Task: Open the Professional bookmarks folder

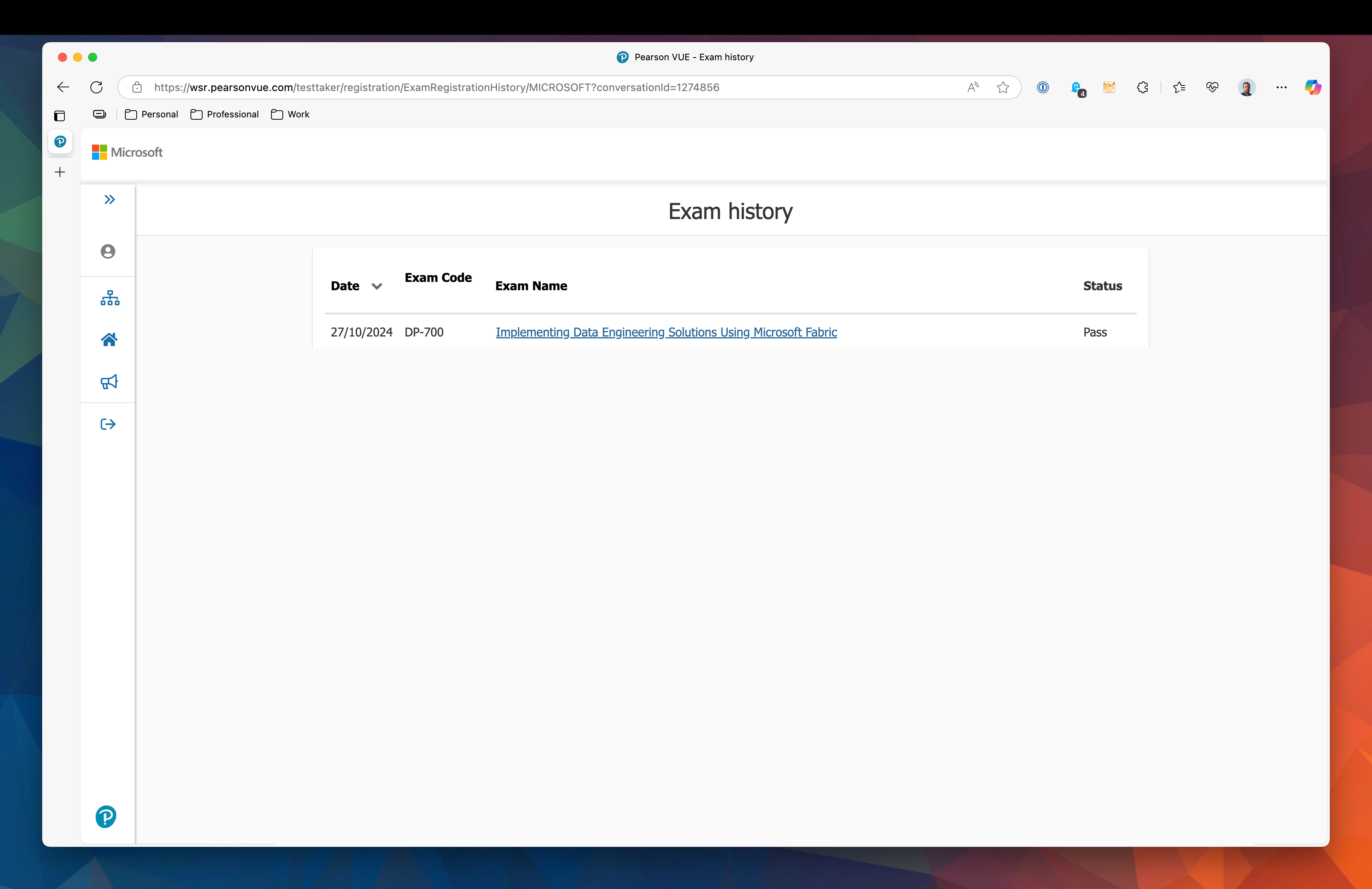Action: (x=225, y=114)
